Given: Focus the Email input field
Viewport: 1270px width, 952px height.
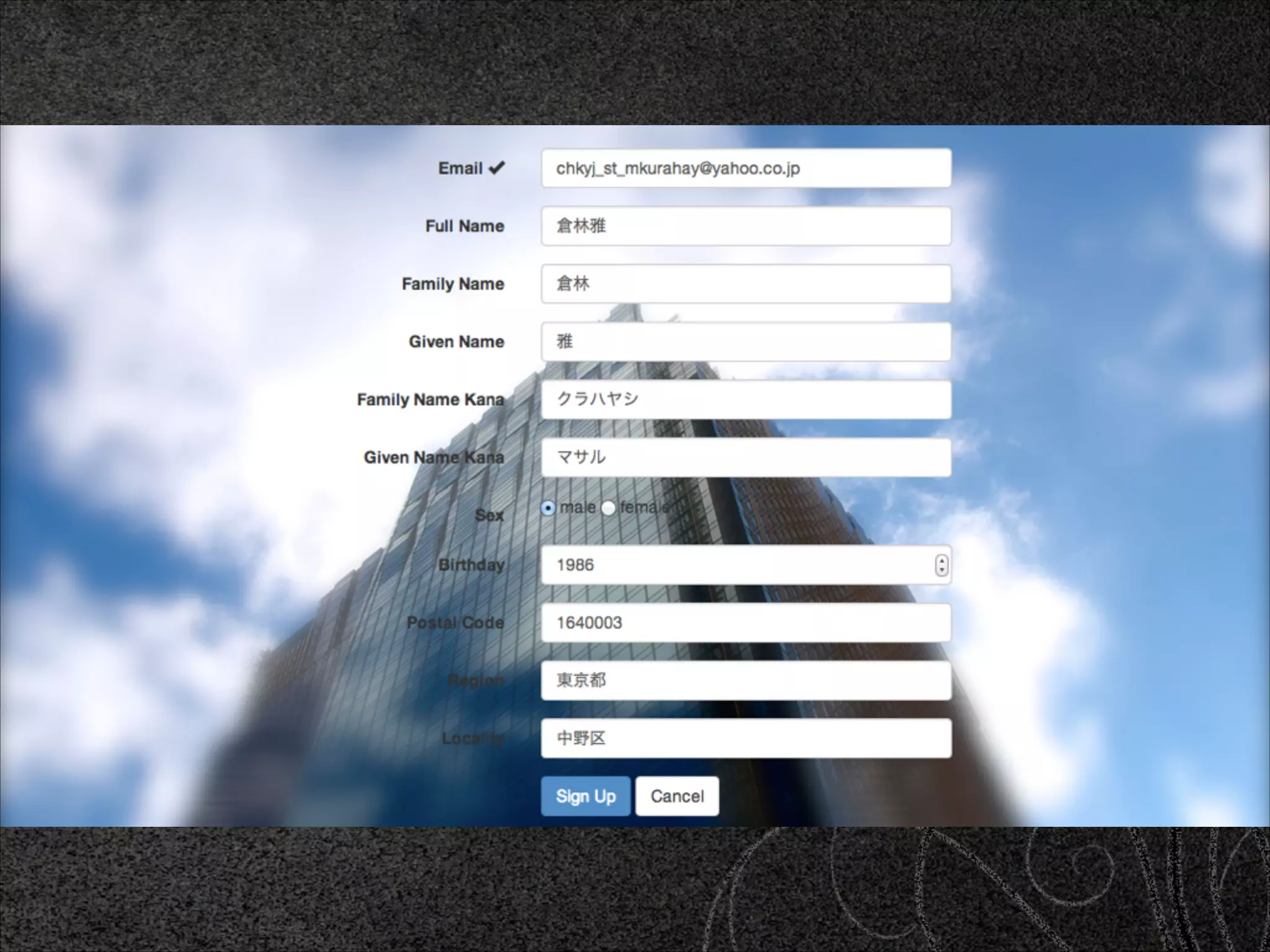Looking at the screenshot, I should point(746,168).
